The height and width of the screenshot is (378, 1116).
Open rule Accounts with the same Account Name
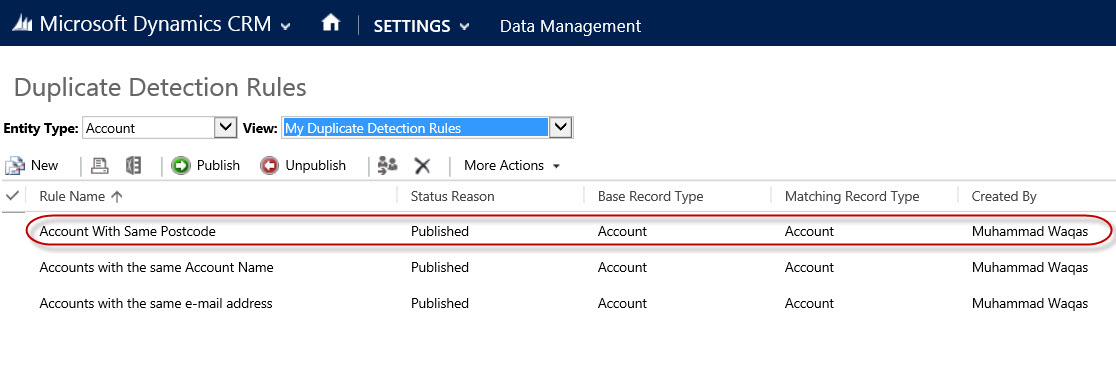(x=157, y=268)
